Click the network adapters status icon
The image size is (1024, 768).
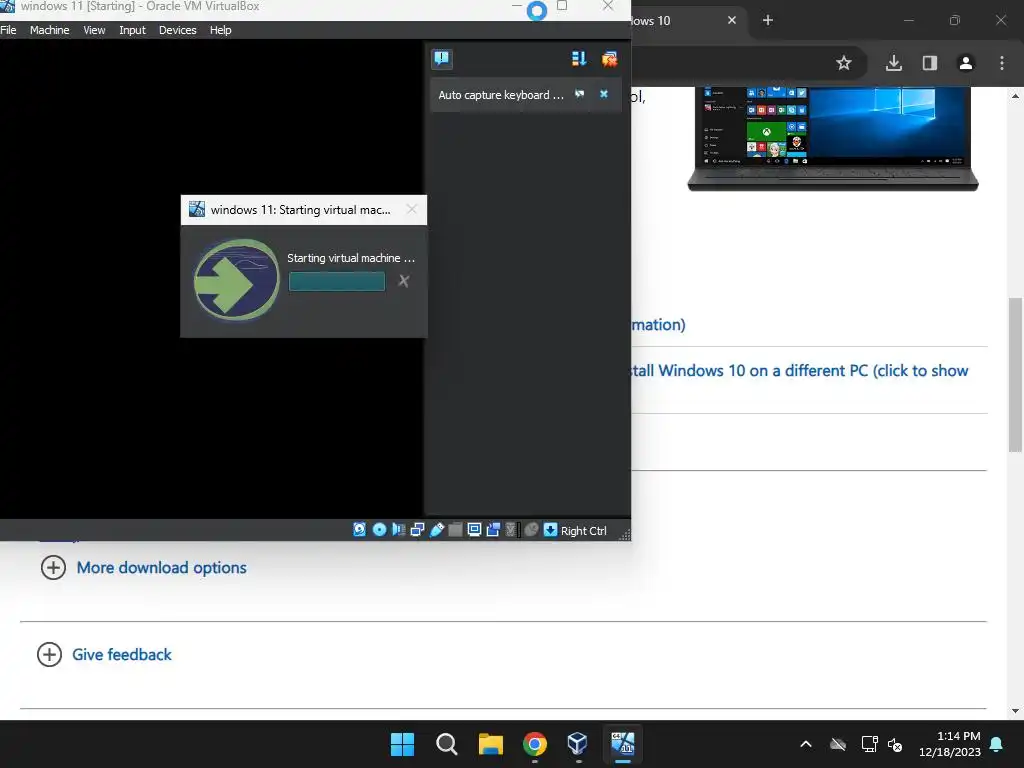point(417,530)
